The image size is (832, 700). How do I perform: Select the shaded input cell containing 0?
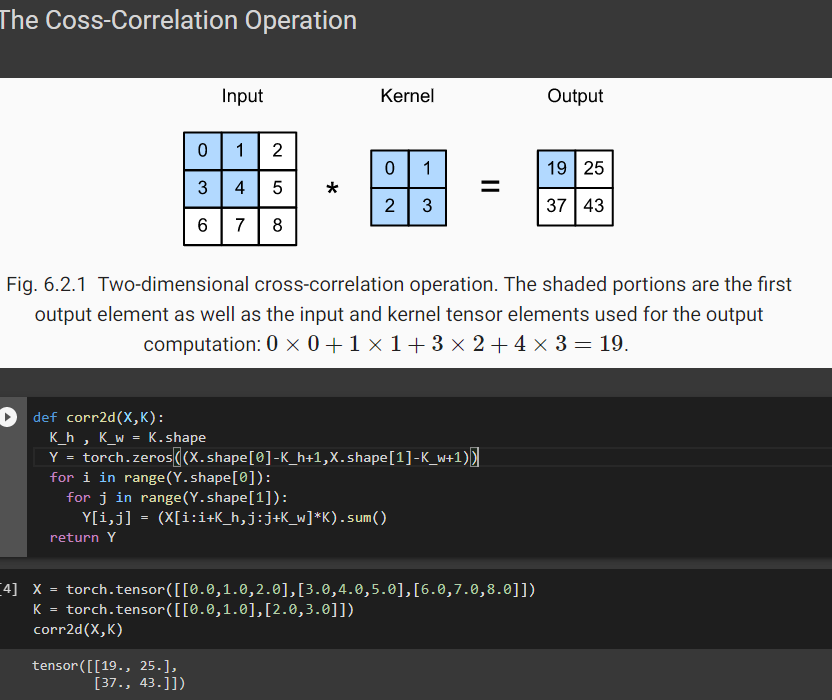click(x=202, y=150)
